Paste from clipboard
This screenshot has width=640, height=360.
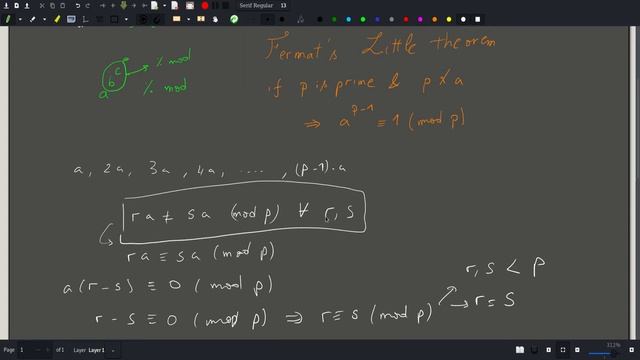(x=62, y=6)
